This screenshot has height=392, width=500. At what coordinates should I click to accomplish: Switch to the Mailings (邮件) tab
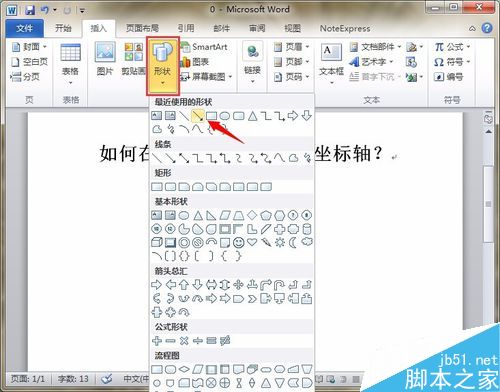point(221,28)
